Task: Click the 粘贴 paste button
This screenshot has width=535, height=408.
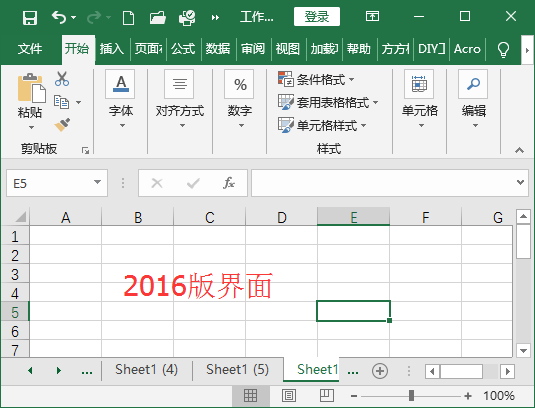Action: [x=30, y=102]
